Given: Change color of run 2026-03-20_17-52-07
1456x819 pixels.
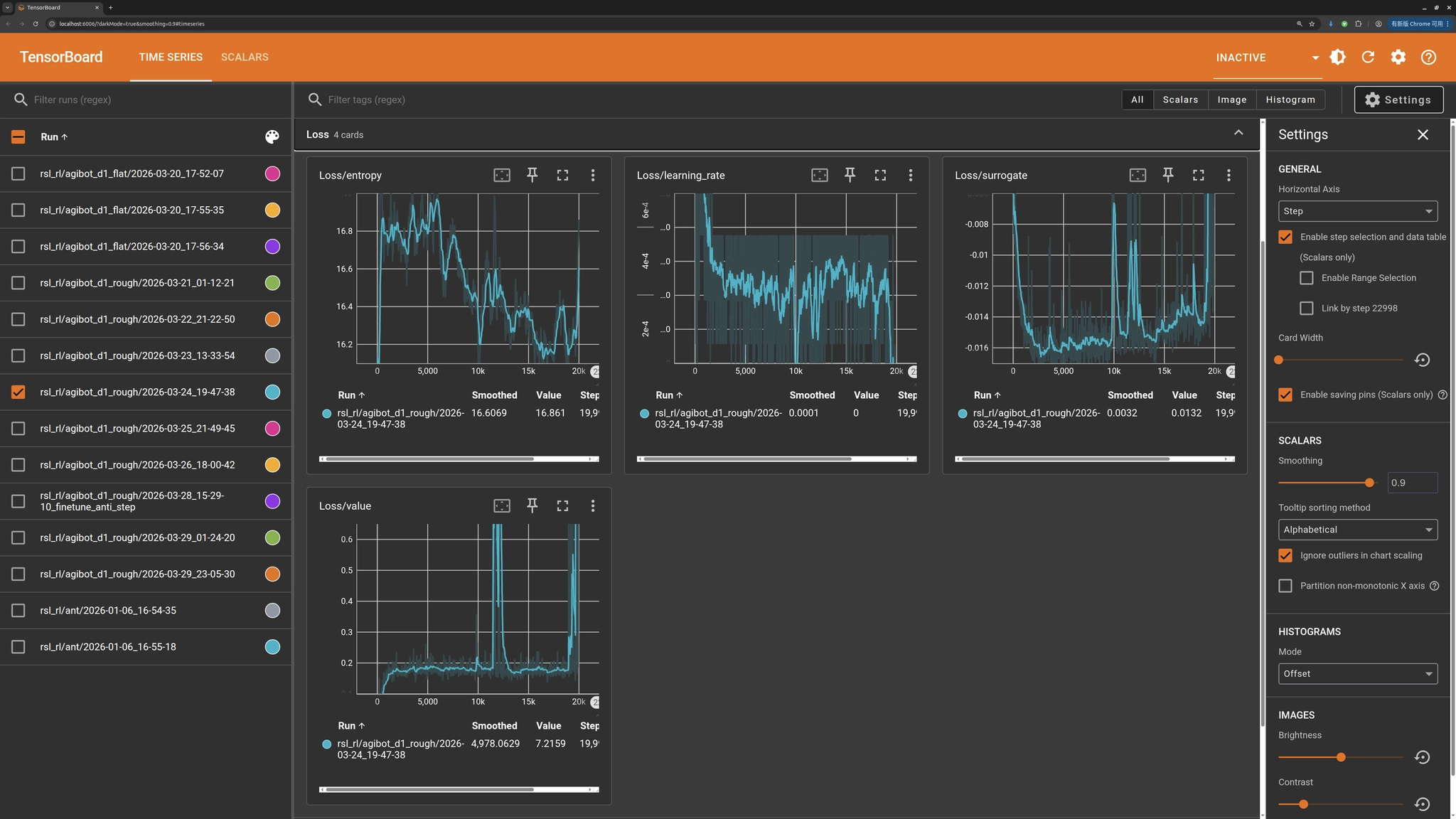Looking at the screenshot, I should point(272,173).
